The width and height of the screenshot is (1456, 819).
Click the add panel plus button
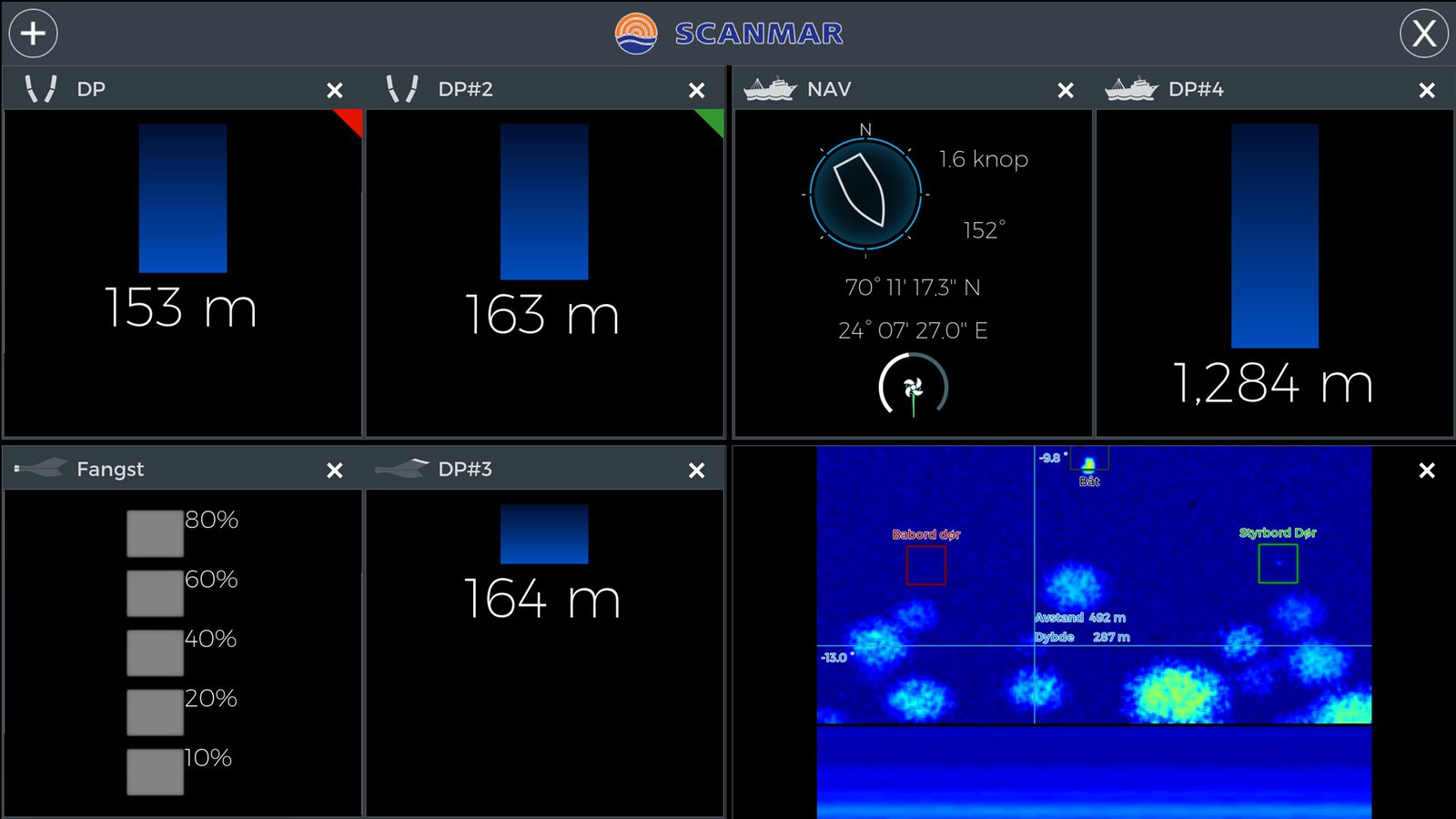point(34,34)
